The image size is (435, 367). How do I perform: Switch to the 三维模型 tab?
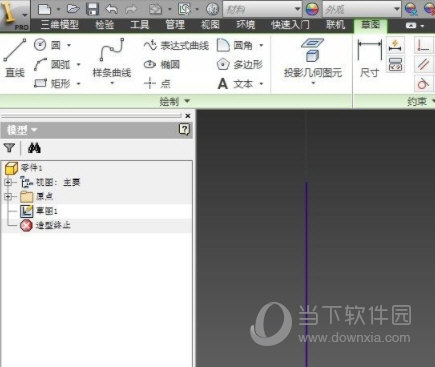pos(60,25)
